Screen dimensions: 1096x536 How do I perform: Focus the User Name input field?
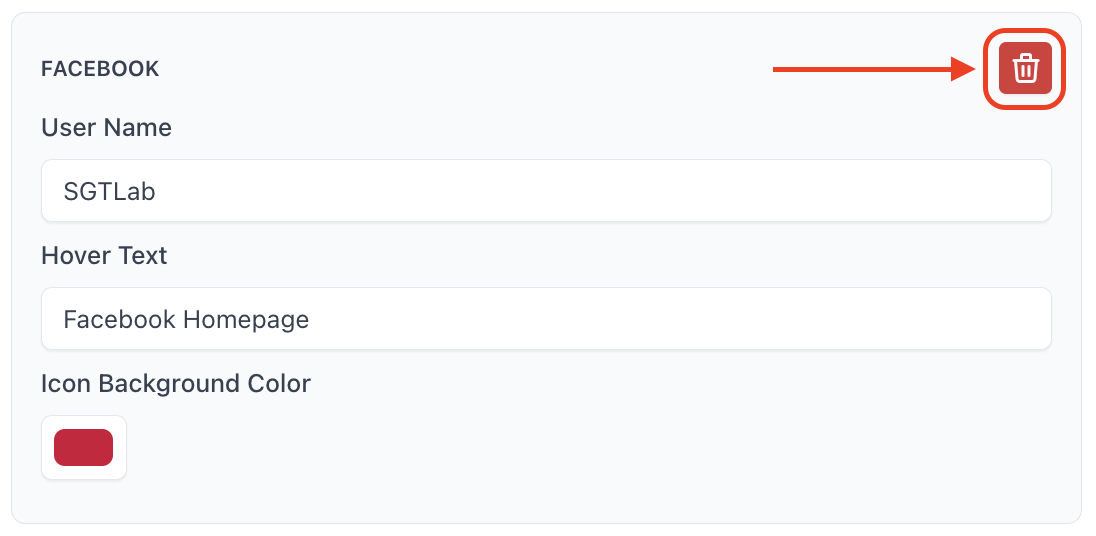click(545, 191)
